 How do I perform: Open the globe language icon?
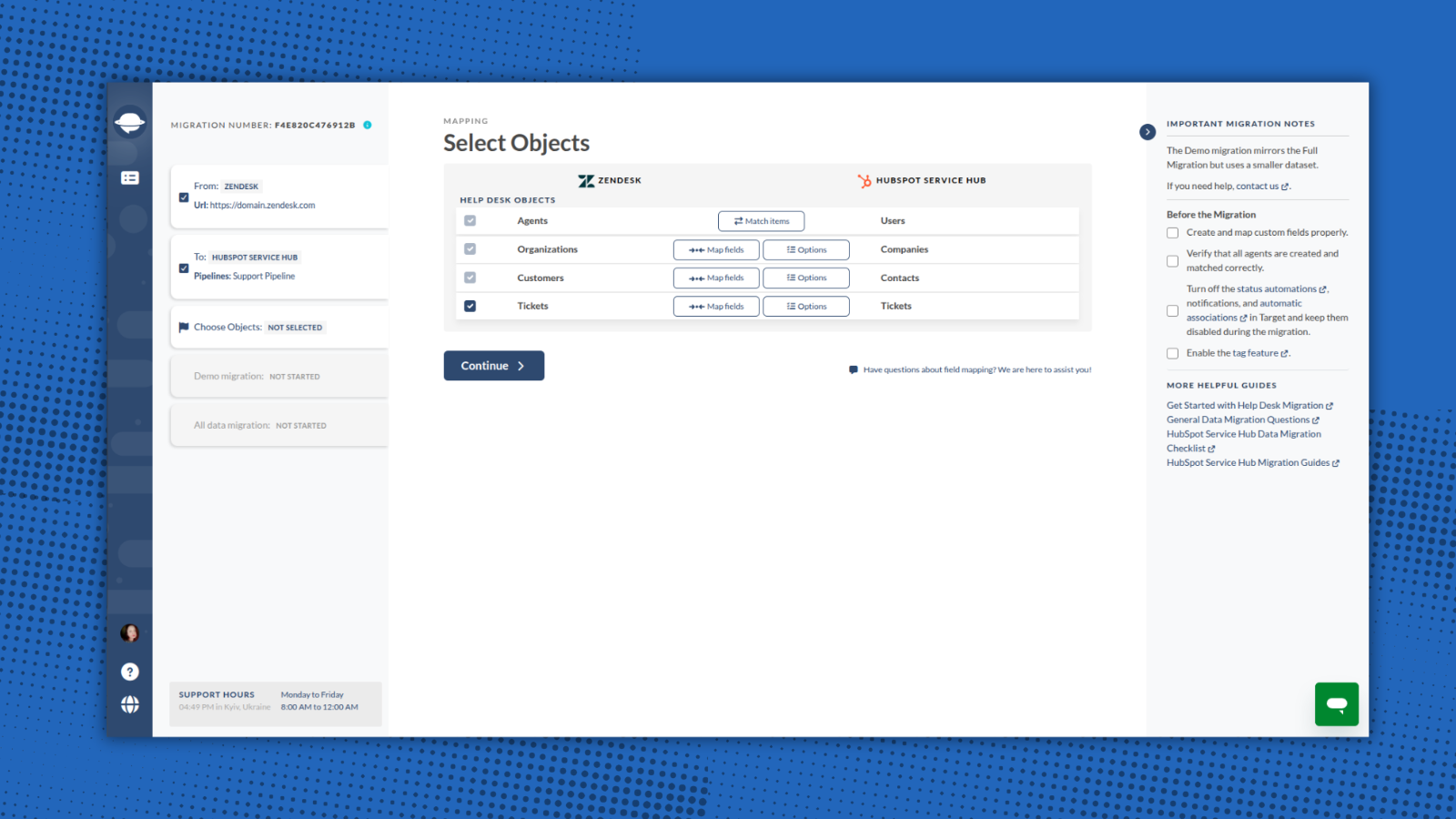pos(130,704)
